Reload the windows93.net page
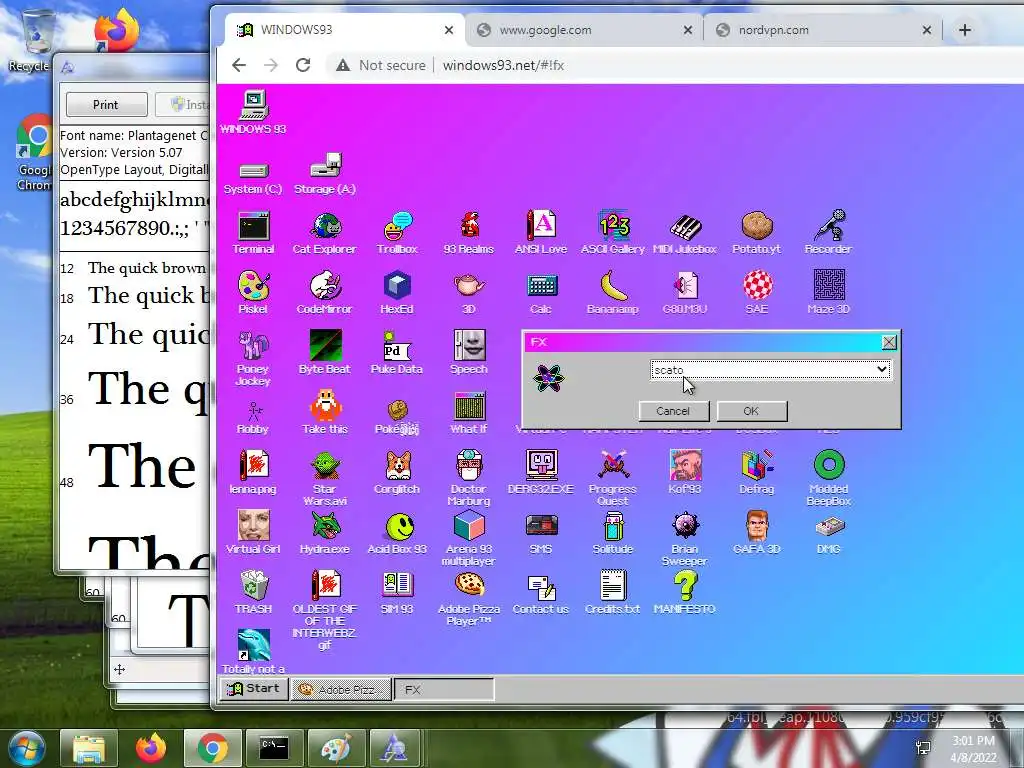The image size is (1024, 768). (303, 65)
